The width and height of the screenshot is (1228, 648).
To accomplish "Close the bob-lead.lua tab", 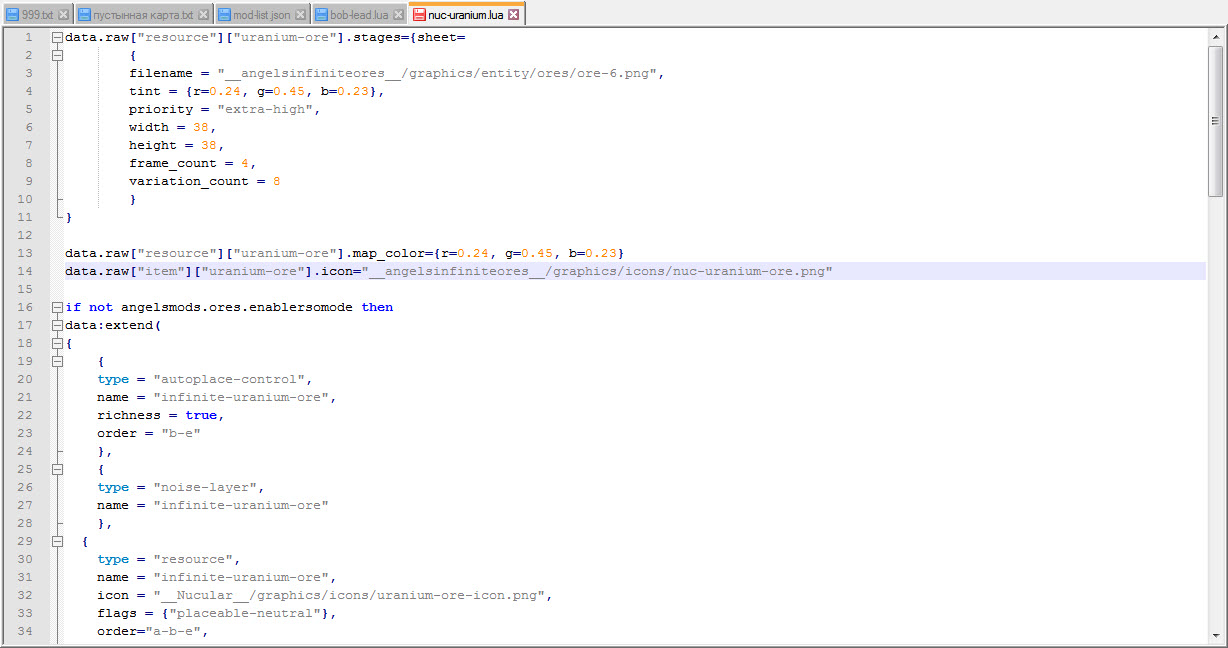I will click(398, 15).
